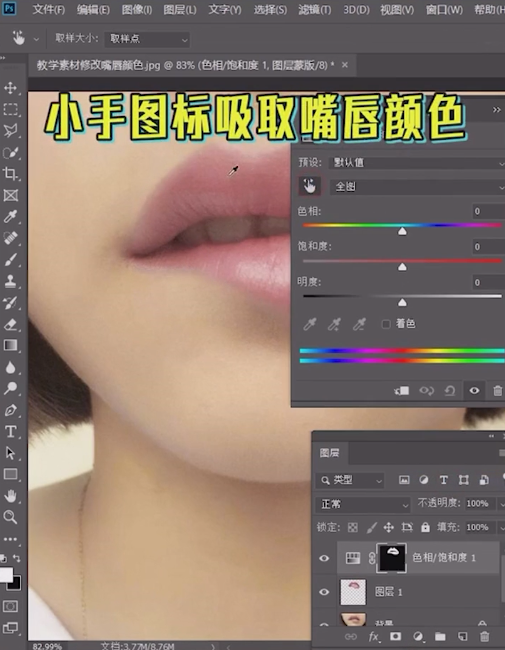The height and width of the screenshot is (650, 505).
Task: Select the Clone Stamp tool
Action: point(10,281)
